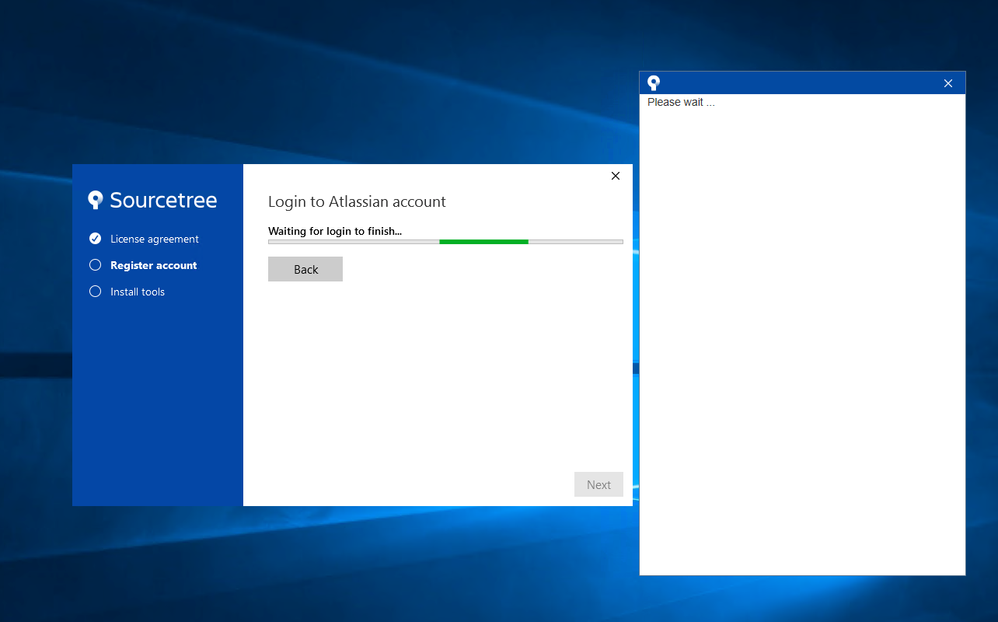
Task: Click the login progress bar
Action: (445, 242)
